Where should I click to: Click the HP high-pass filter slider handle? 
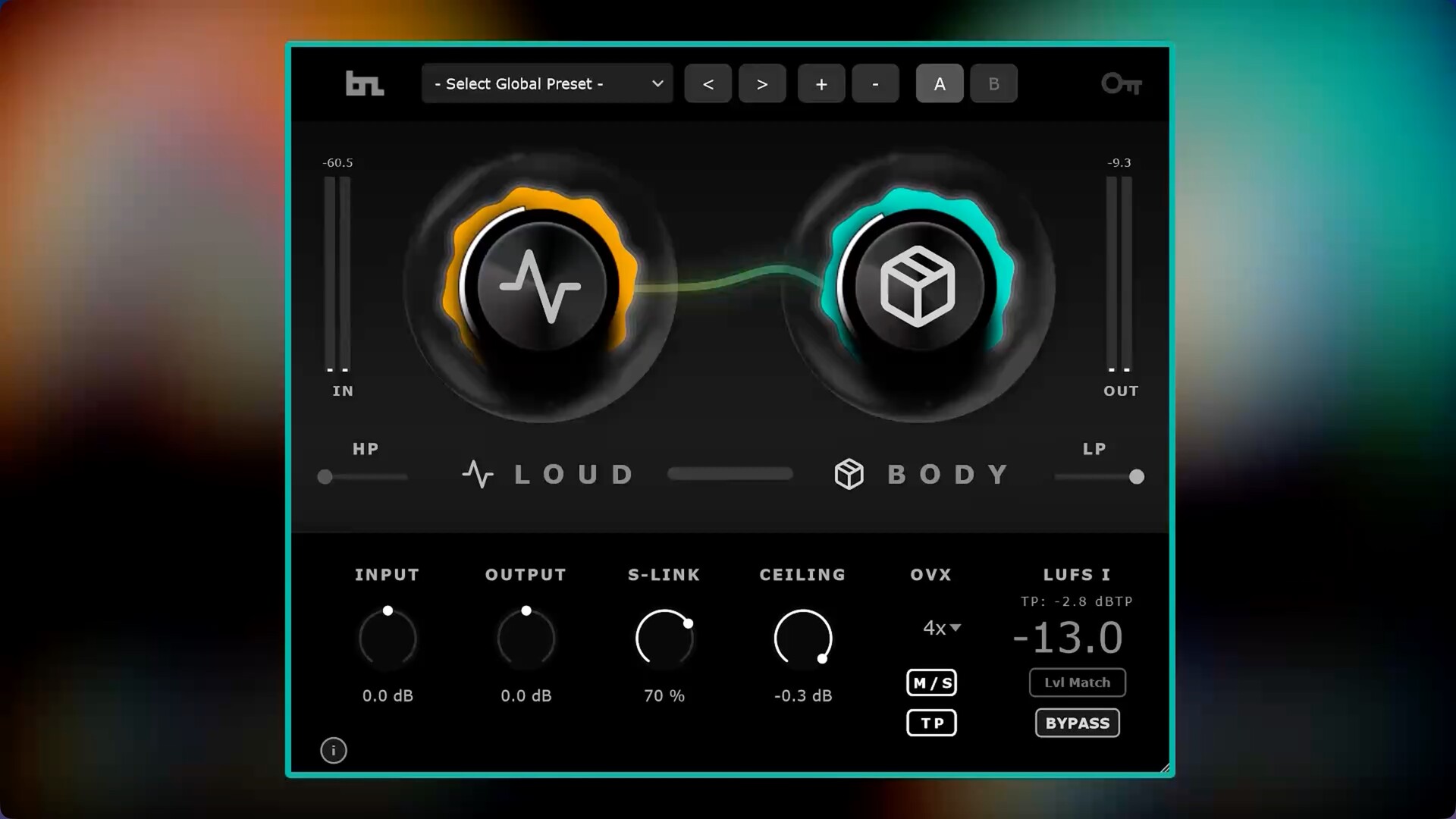326,477
